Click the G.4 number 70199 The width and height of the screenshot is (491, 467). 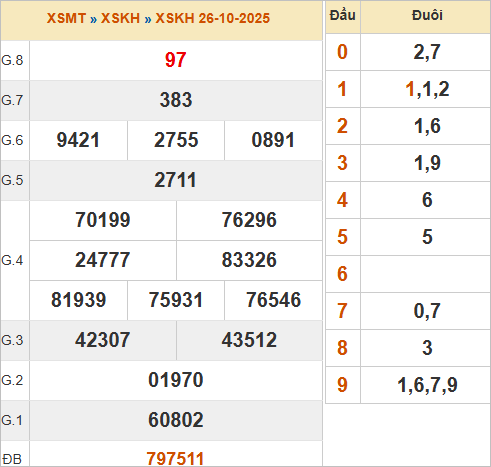103,220
